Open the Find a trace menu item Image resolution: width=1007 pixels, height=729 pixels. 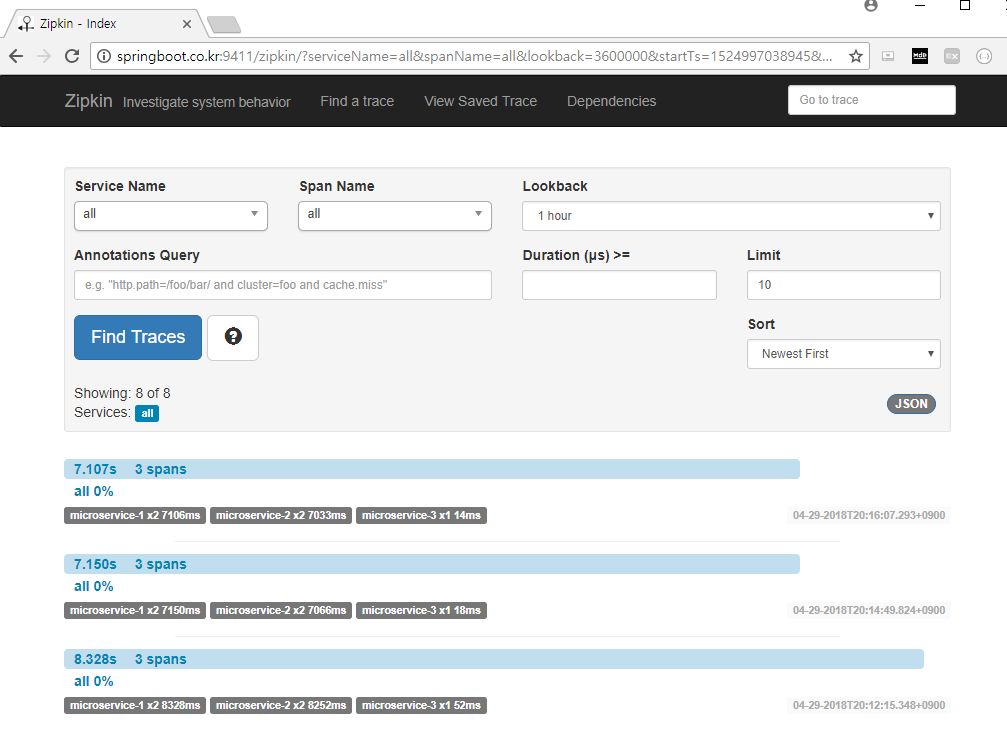(x=357, y=101)
